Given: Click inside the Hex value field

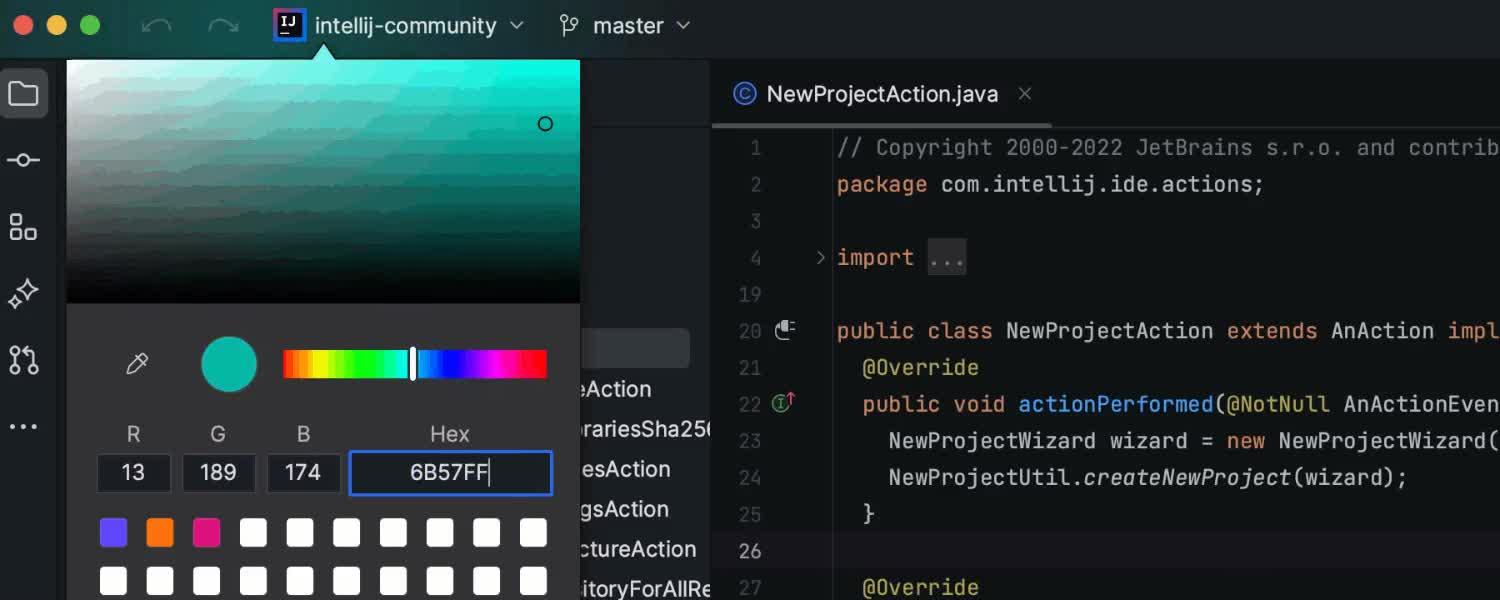Looking at the screenshot, I should click(450, 473).
